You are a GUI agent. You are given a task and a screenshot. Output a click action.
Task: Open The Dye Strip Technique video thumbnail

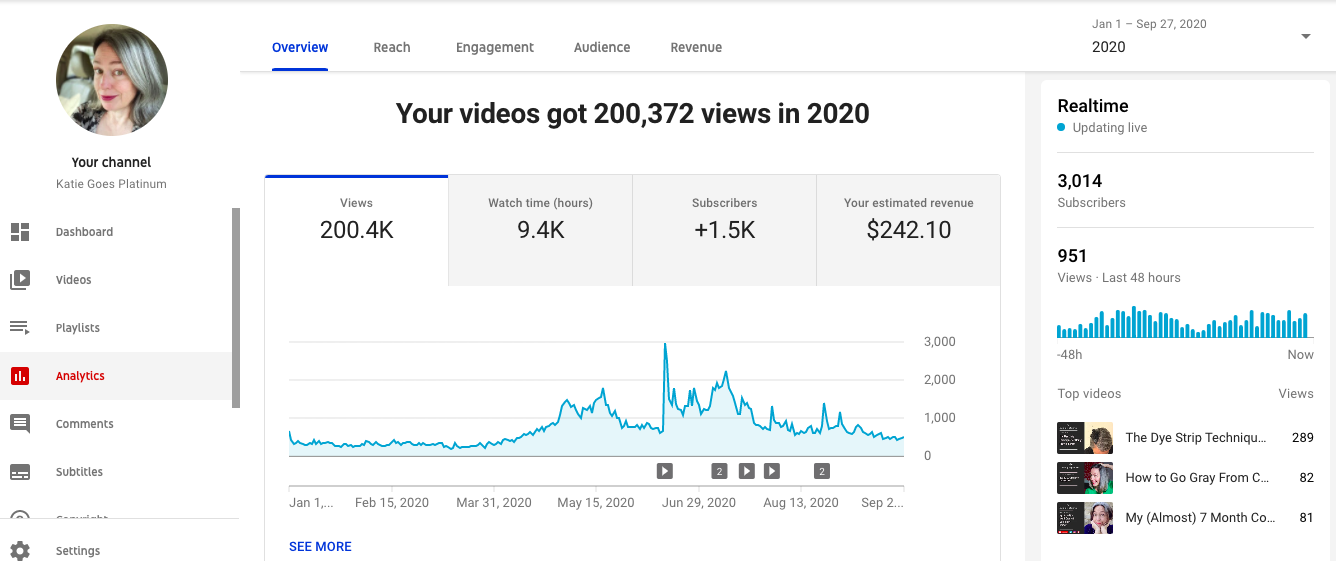coord(1085,438)
